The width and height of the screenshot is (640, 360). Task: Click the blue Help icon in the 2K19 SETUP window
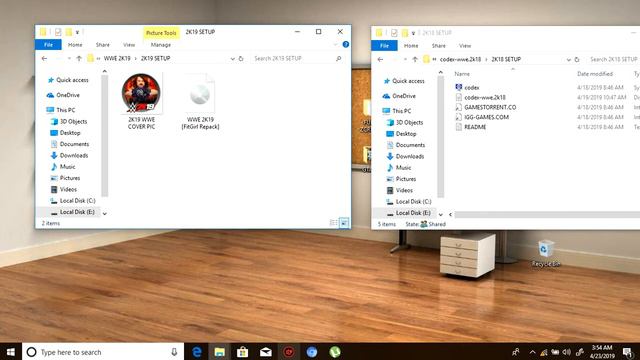pos(346,44)
